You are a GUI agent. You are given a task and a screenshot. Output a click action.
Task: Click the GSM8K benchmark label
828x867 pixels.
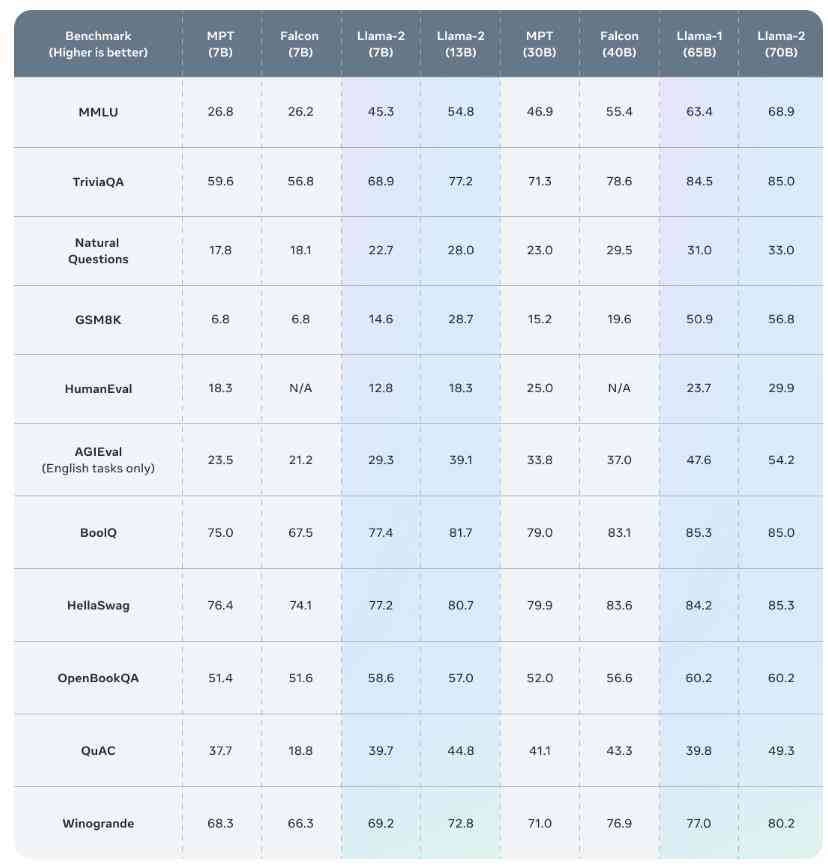click(x=98, y=320)
